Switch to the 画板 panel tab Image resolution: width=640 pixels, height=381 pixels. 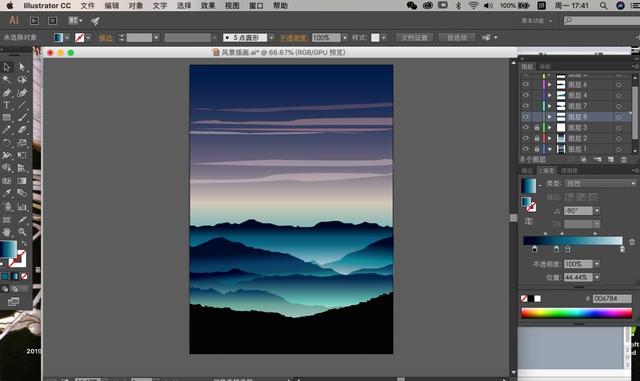tap(545, 67)
